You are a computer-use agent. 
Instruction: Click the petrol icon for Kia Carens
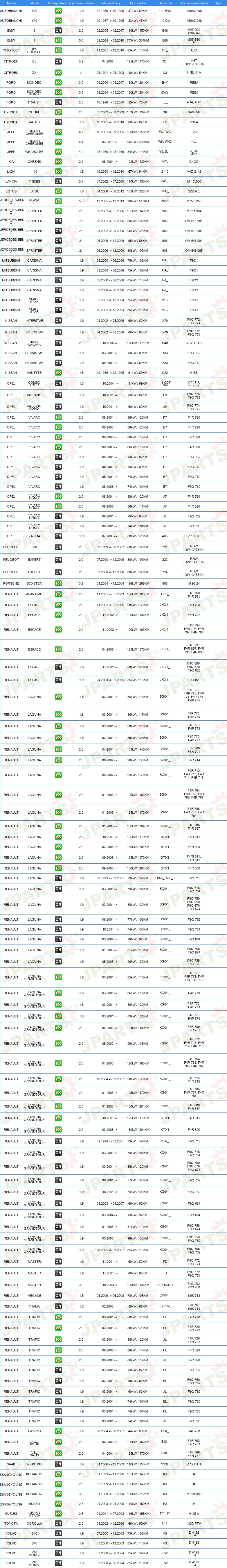58,162
